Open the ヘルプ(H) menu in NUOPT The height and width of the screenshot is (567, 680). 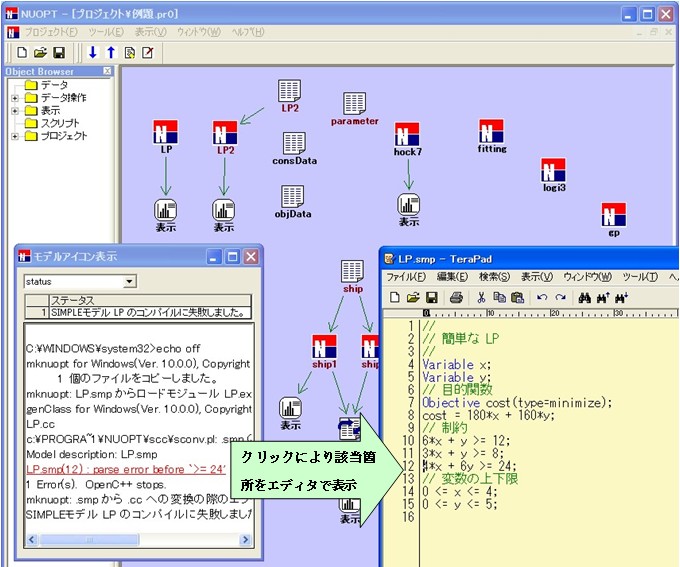coord(248,32)
